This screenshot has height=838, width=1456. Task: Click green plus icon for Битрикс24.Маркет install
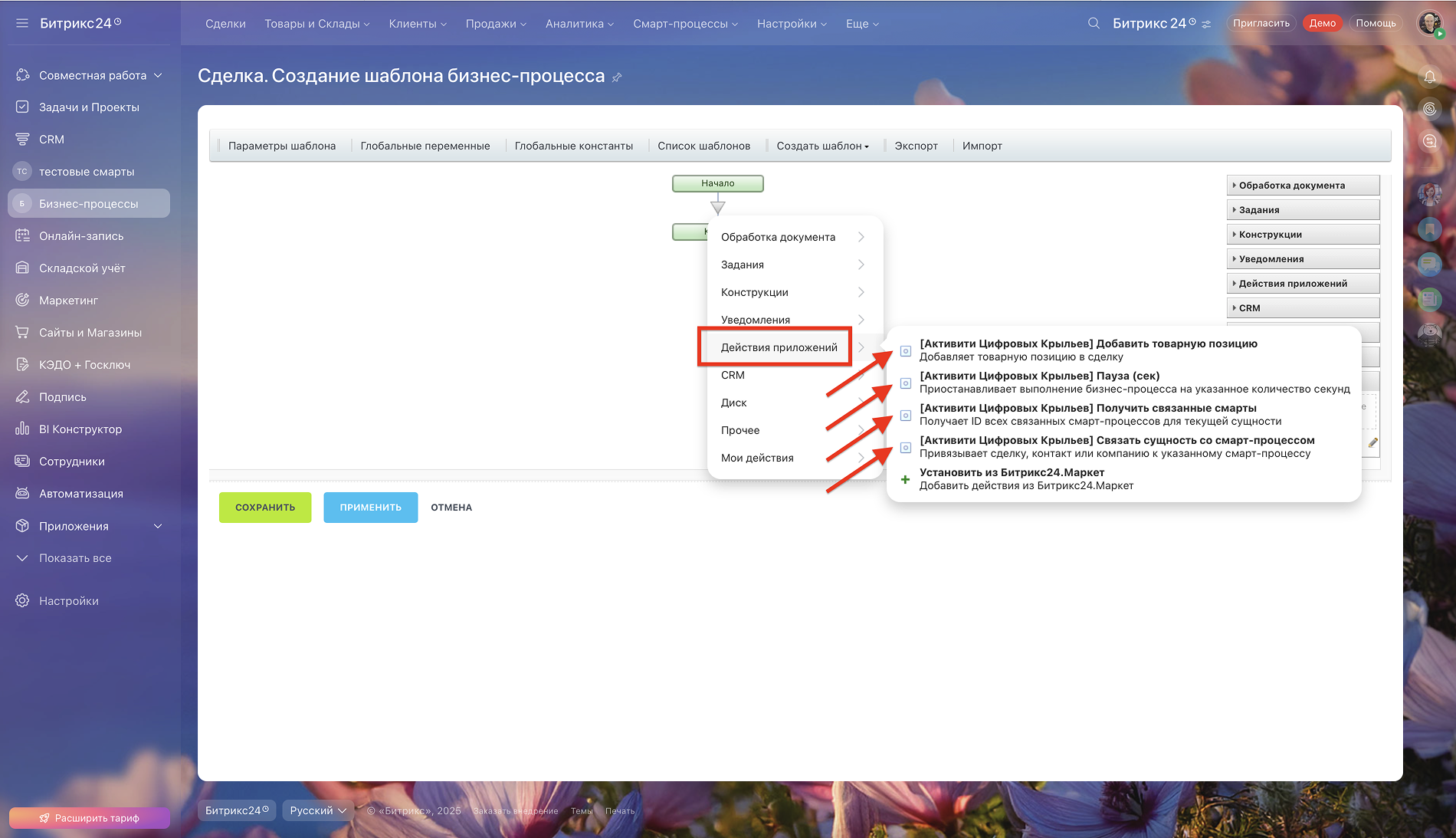click(905, 479)
